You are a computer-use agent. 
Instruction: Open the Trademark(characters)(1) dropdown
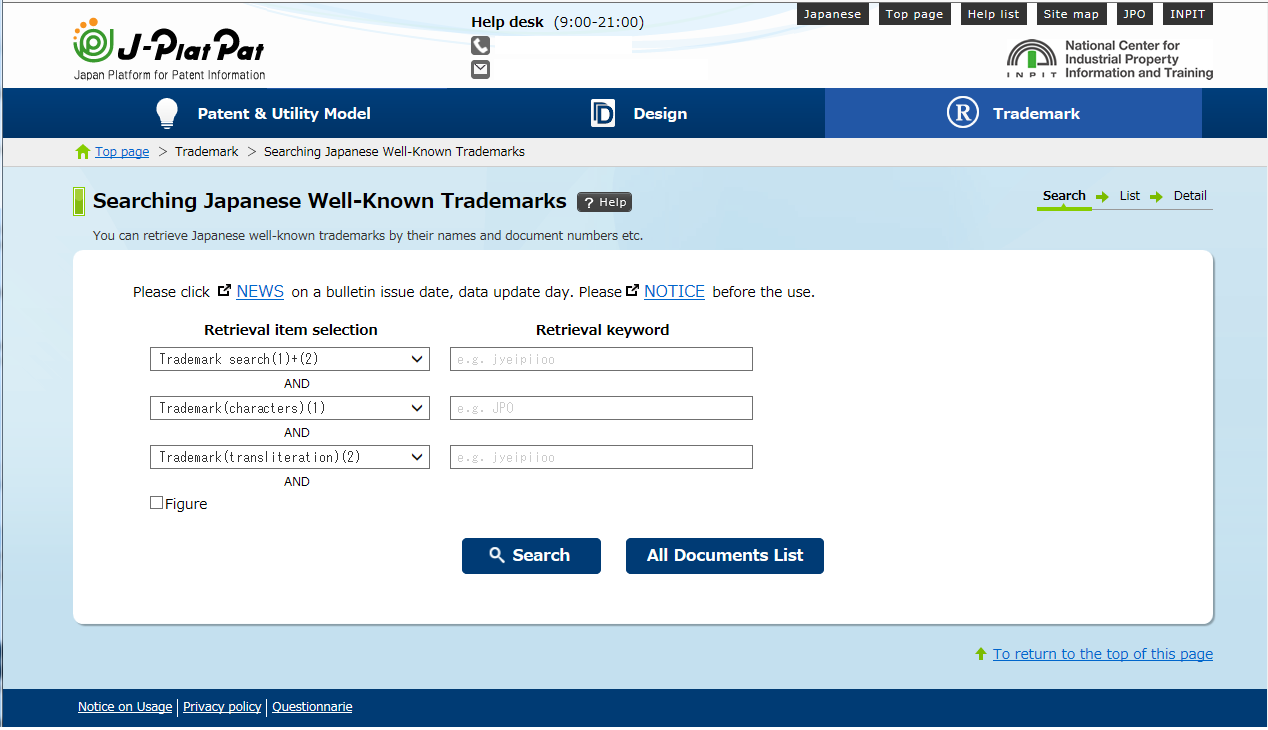pos(289,408)
